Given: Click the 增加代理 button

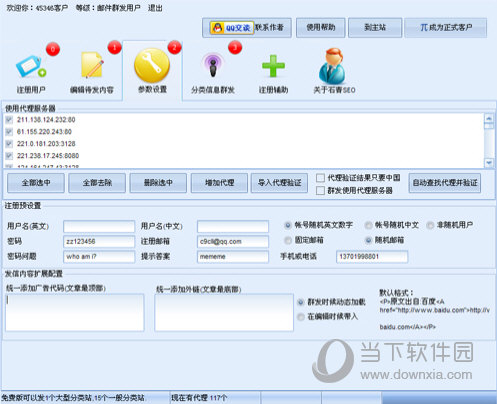Looking at the screenshot, I should coord(219,183).
